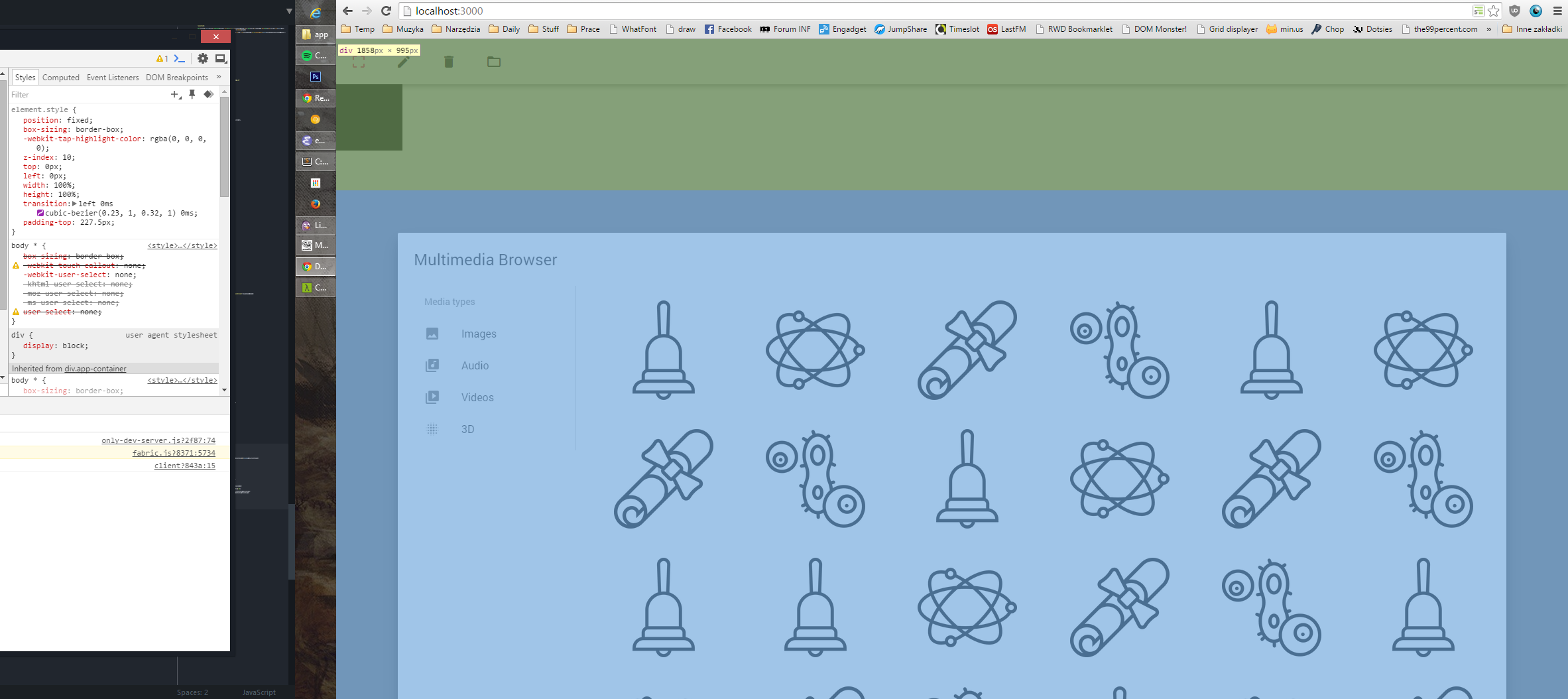Go back using the browser back arrow
This screenshot has width=1568, height=699.
pos(347,11)
